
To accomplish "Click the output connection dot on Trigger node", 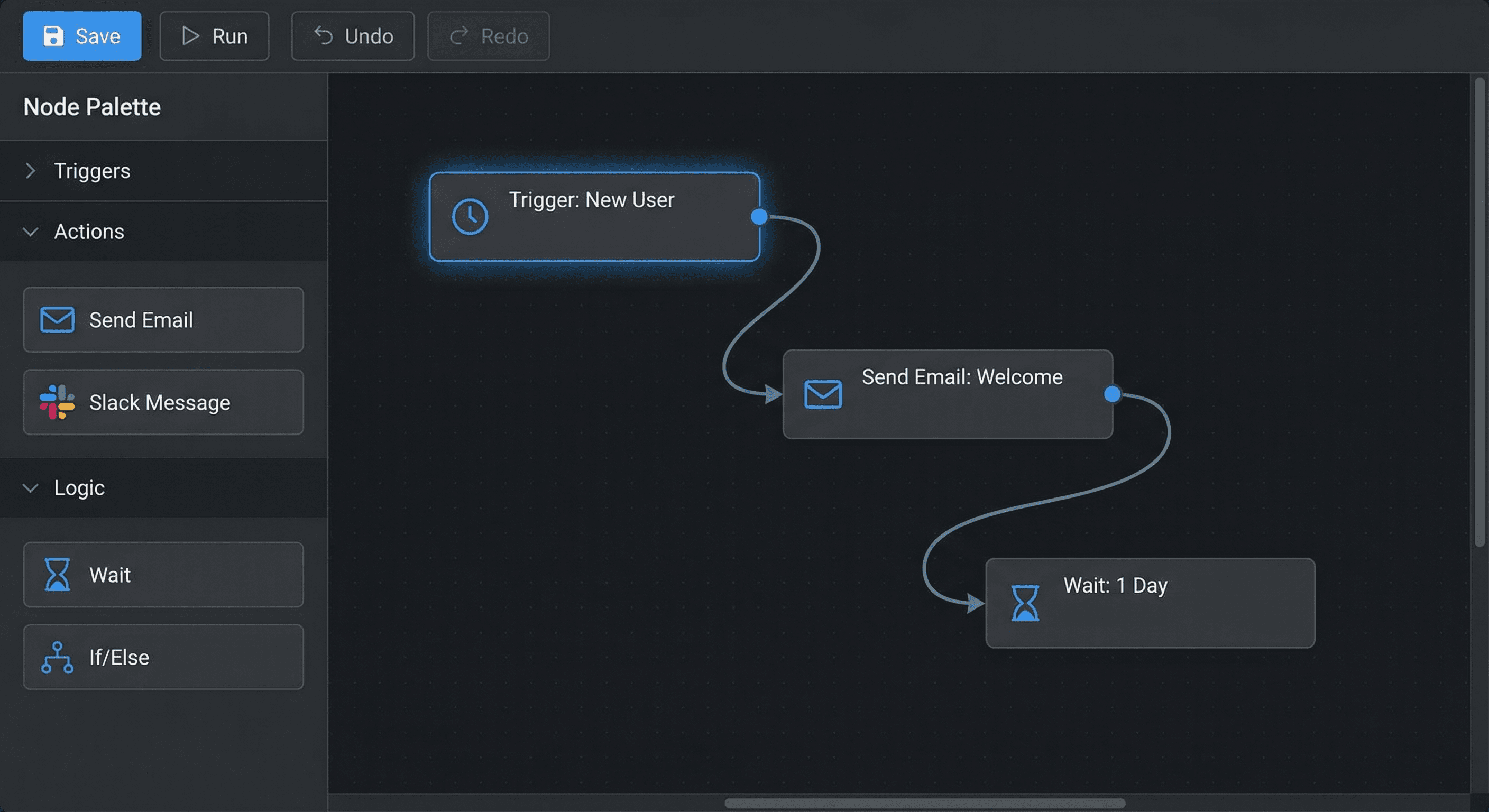I will (x=759, y=217).
